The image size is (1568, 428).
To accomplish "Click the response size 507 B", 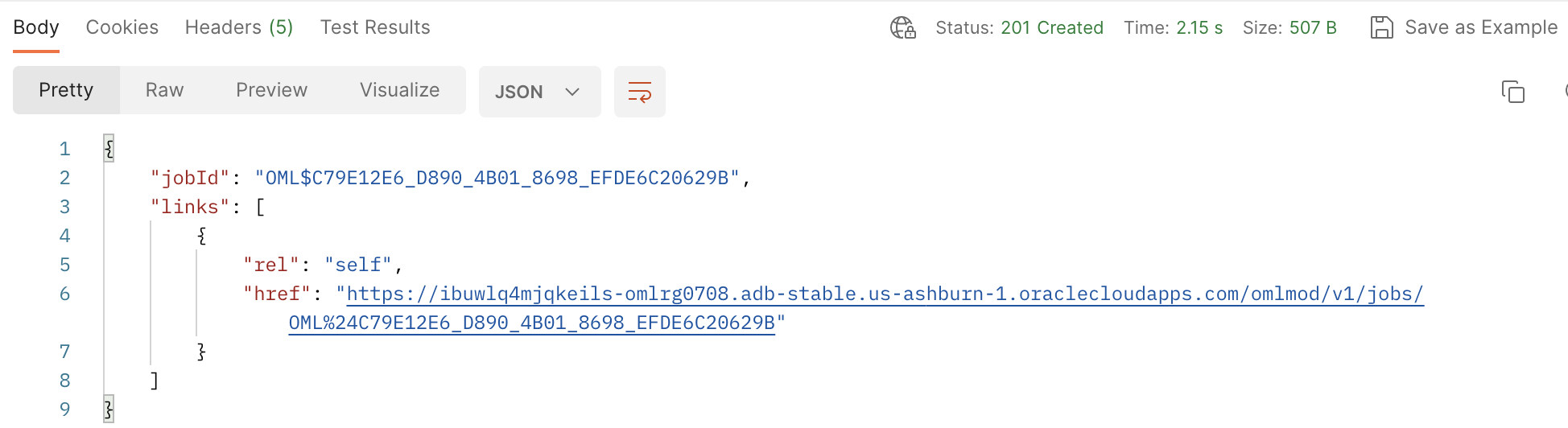I will click(1312, 27).
